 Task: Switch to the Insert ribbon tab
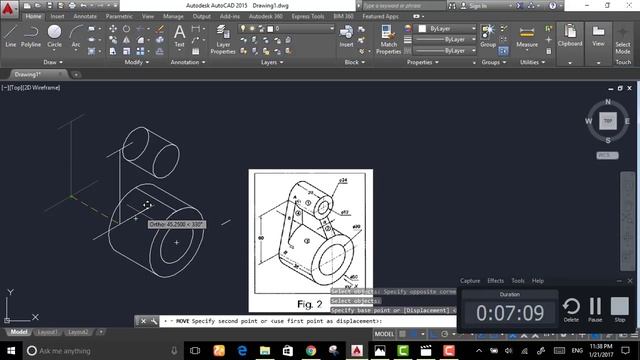coord(57,16)
